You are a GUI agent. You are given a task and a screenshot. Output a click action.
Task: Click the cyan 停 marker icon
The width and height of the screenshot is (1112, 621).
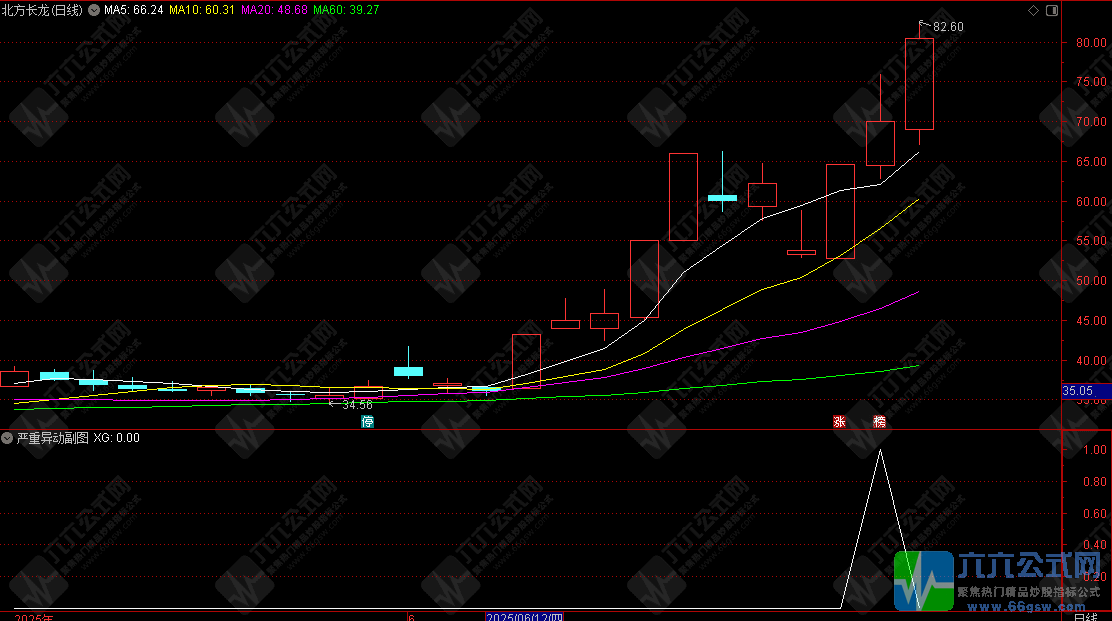[x=367, y=422]
